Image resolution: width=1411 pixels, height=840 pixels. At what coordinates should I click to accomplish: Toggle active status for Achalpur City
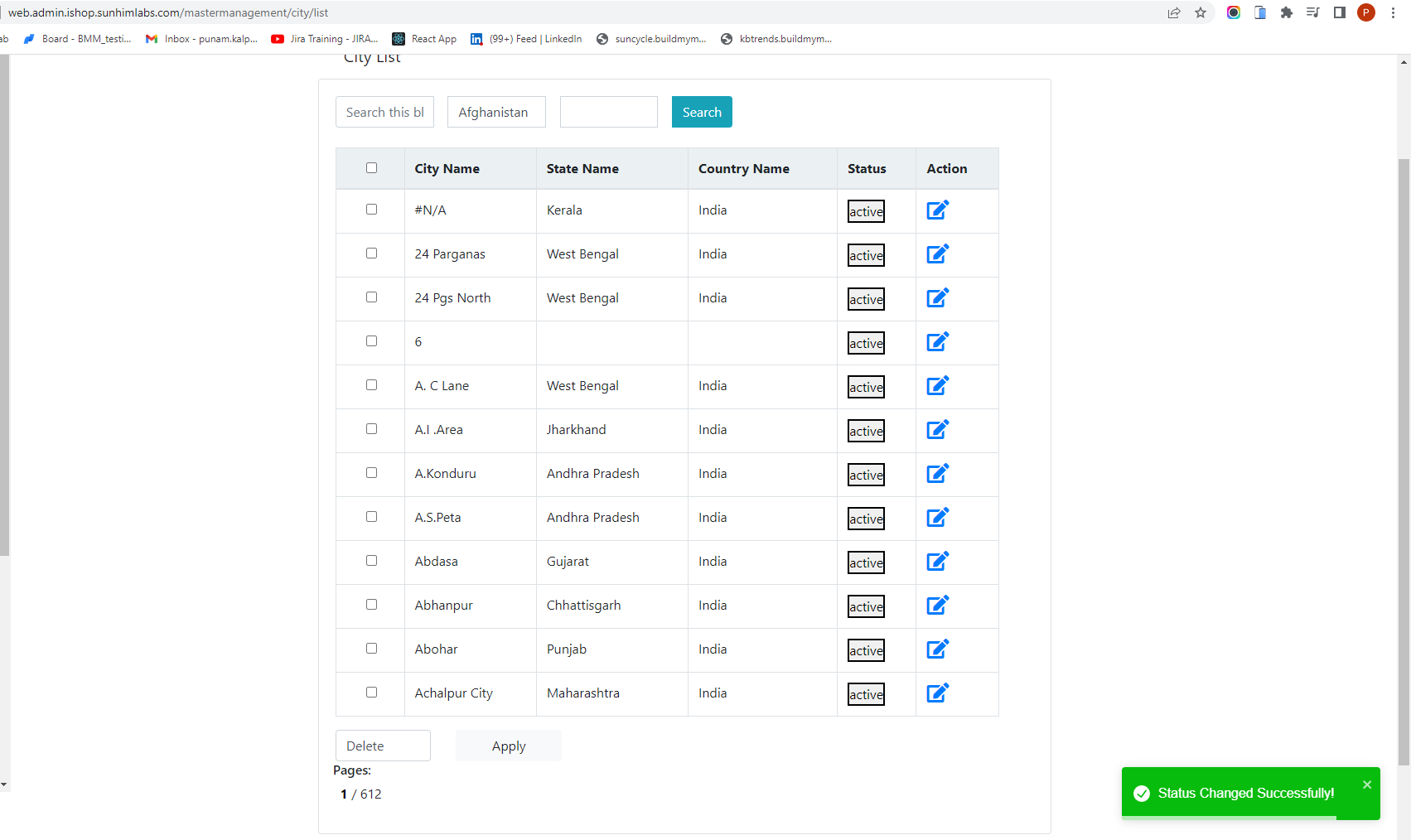click(866, 694)
